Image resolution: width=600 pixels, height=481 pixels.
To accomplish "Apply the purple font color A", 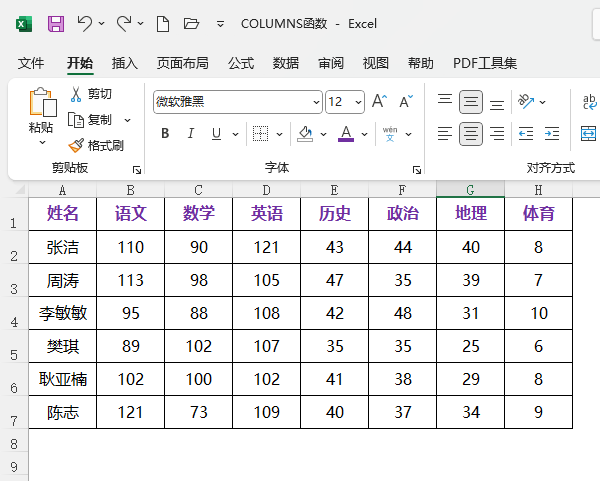I will (346, 134).
